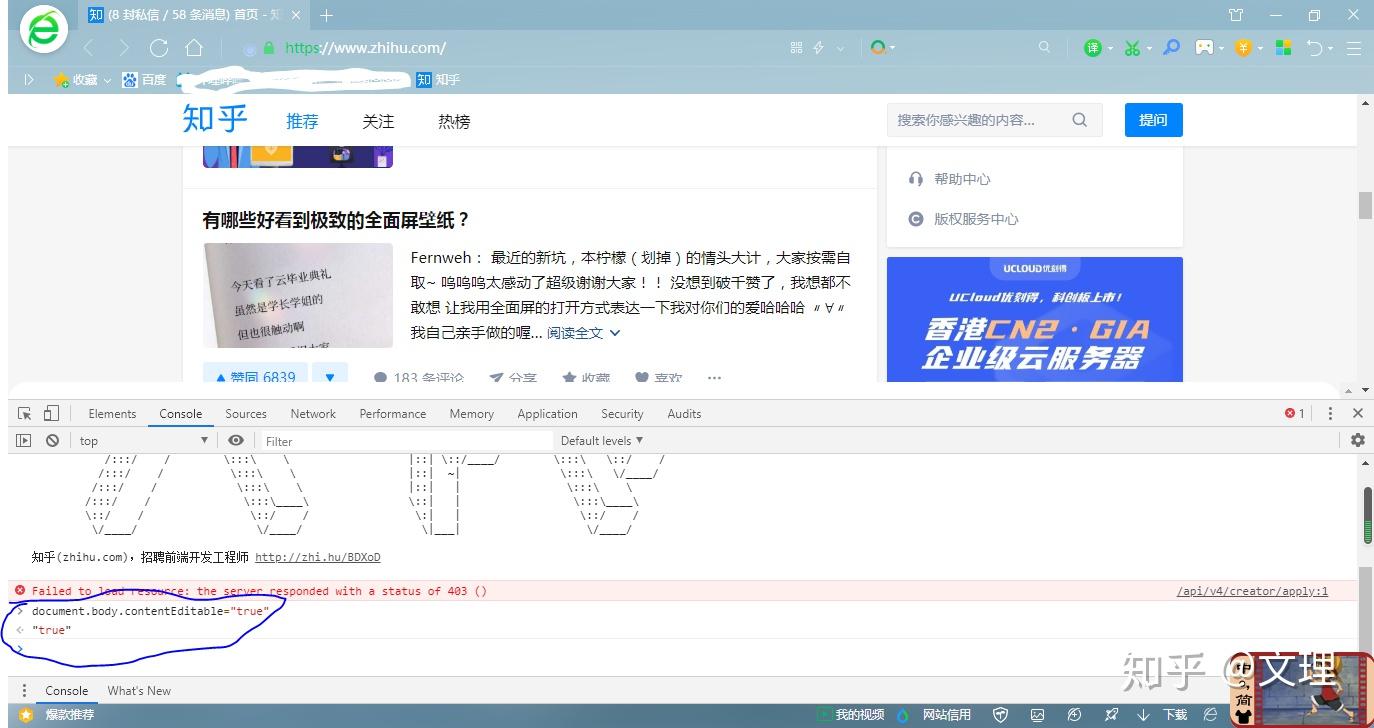The height and width of the screenshot is (728, 1374).
Task: Reload the page with the refresh icon
Action: [158, 48]
